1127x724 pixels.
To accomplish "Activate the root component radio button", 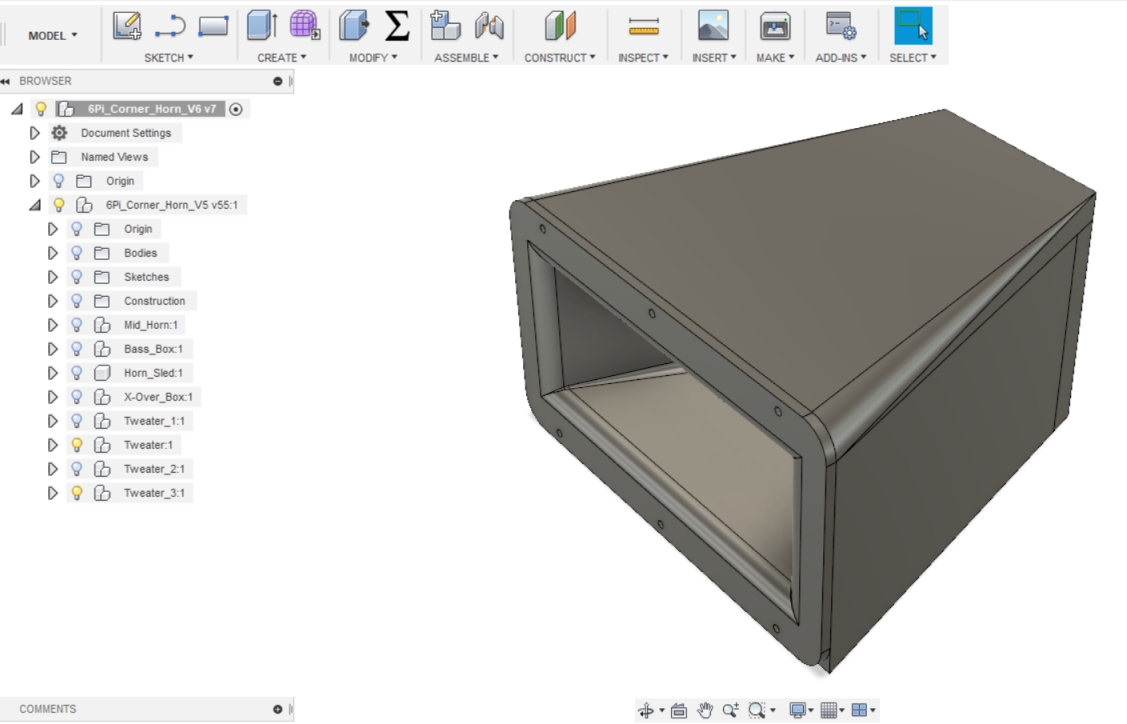I will 236,109.
